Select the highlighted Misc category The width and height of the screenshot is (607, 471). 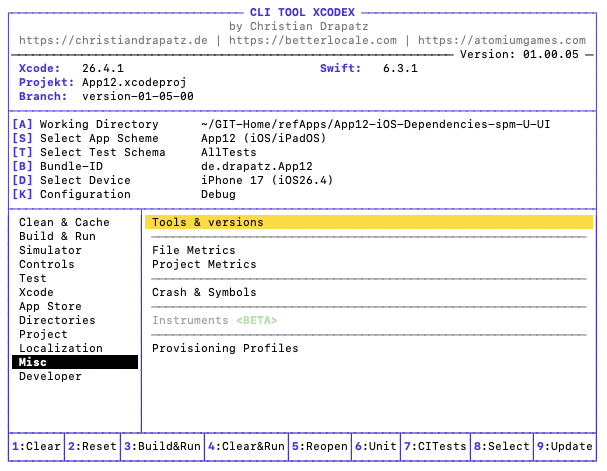75,362
